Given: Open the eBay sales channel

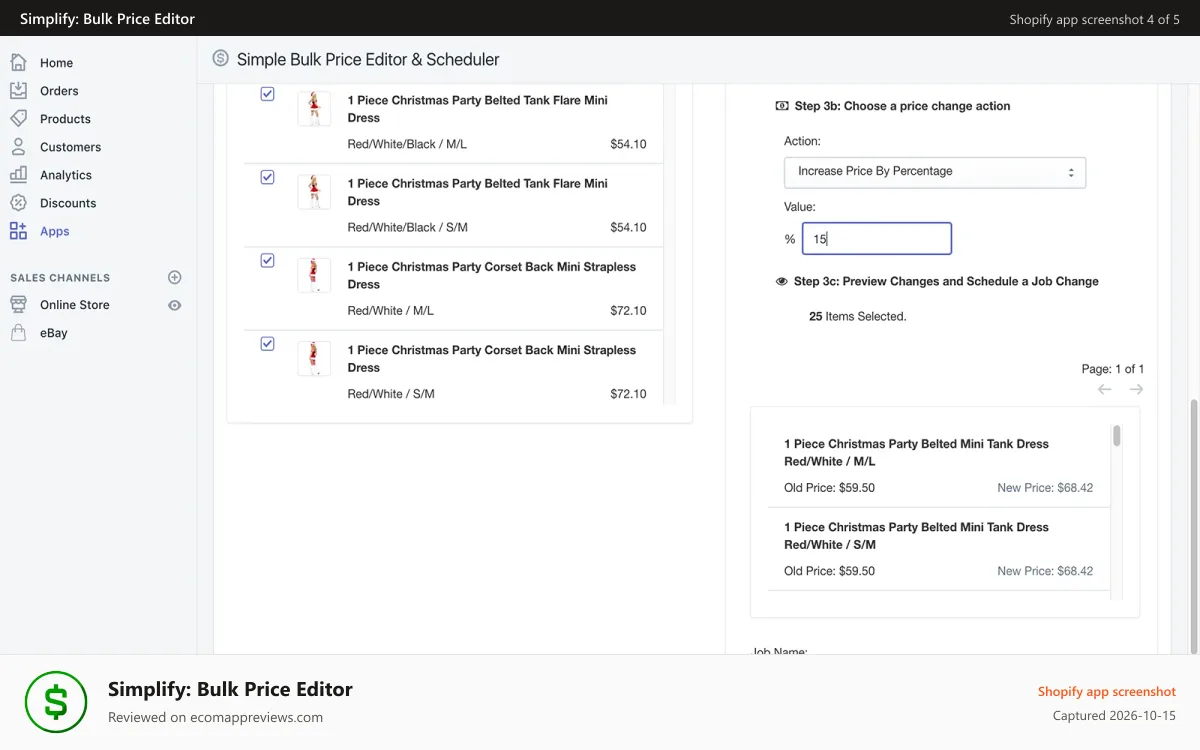Looking at the screenshot, I should tap(54, 333).
